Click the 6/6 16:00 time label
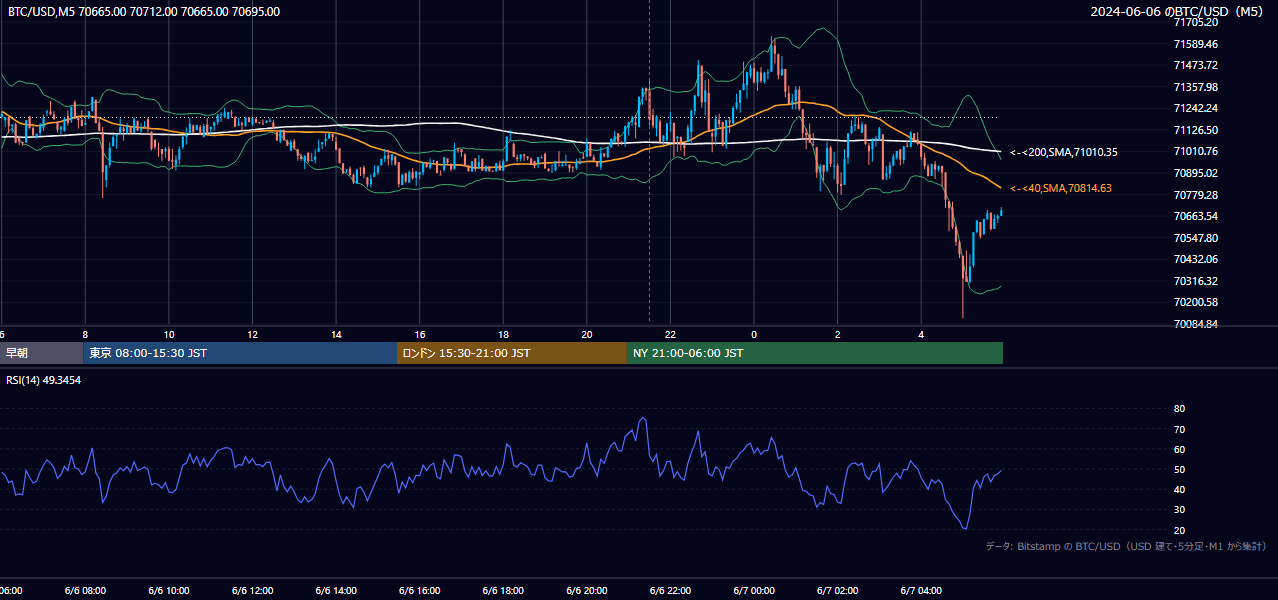Image resolution: width=1278 pixels, height=600 pixels. pyautogui.click(x=419, y=591)
